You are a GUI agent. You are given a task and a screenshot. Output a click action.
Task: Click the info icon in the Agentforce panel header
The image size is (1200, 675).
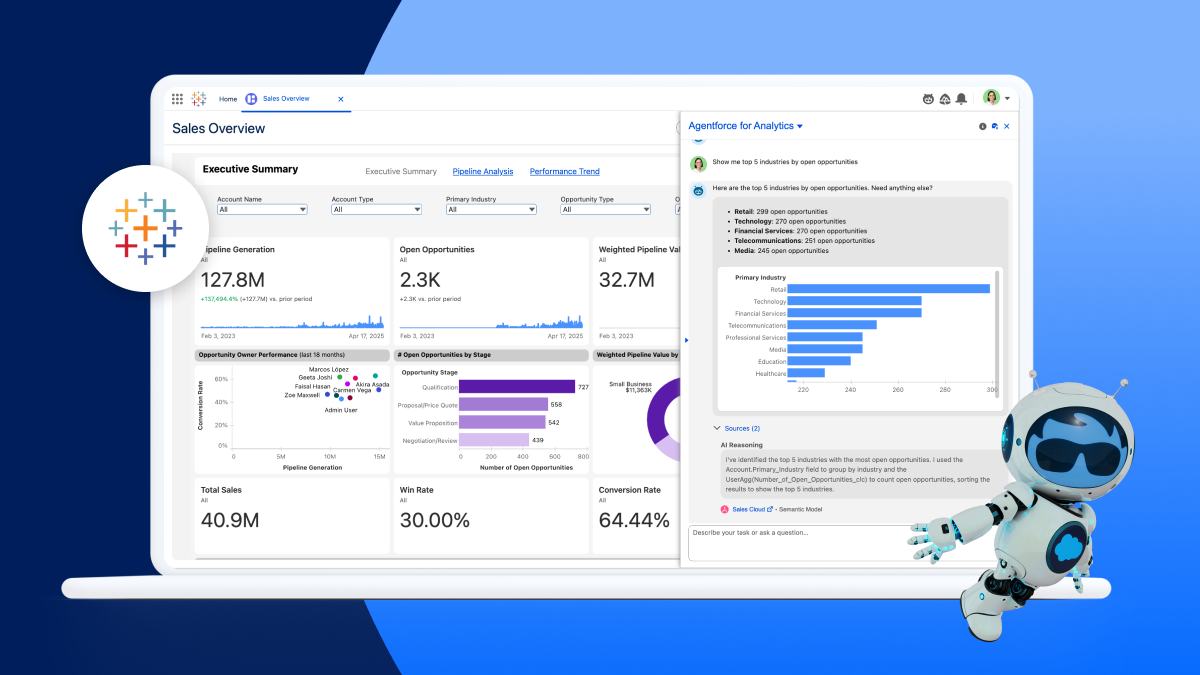(981, 126)
